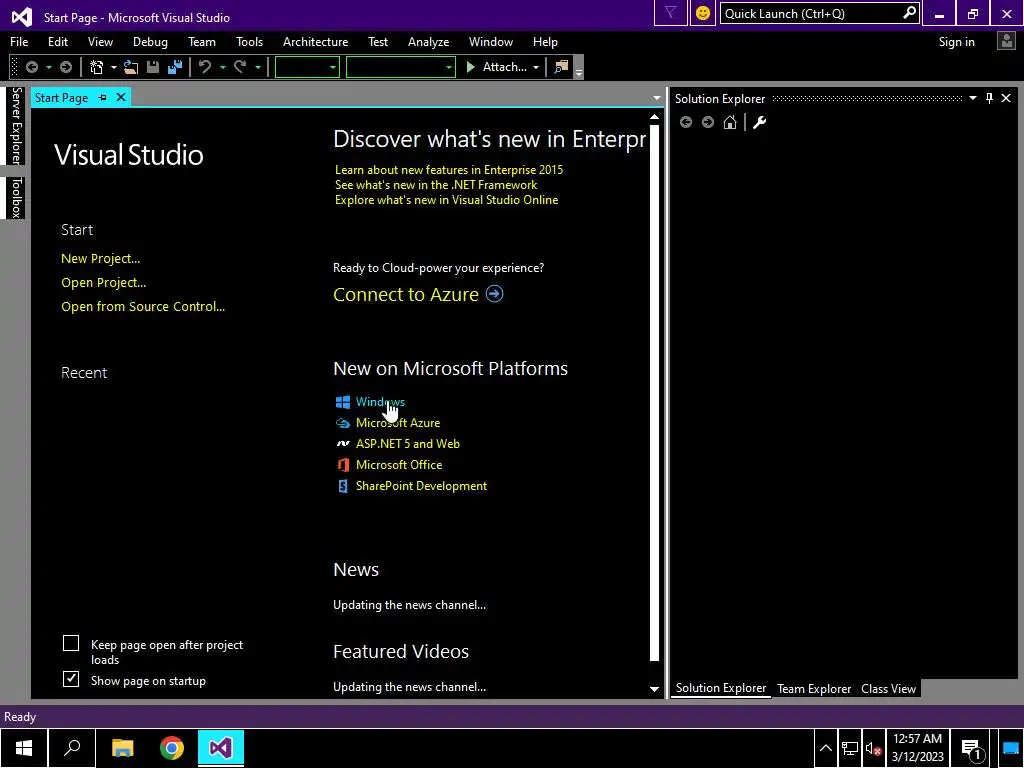Click the Save toolbar icon
The image size is (1024, 768).
click(x=153, y=67)
